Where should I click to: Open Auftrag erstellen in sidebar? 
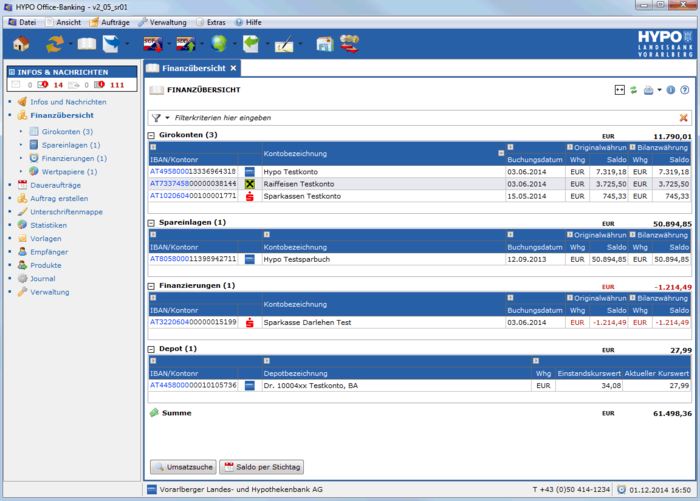coord(59,199)
